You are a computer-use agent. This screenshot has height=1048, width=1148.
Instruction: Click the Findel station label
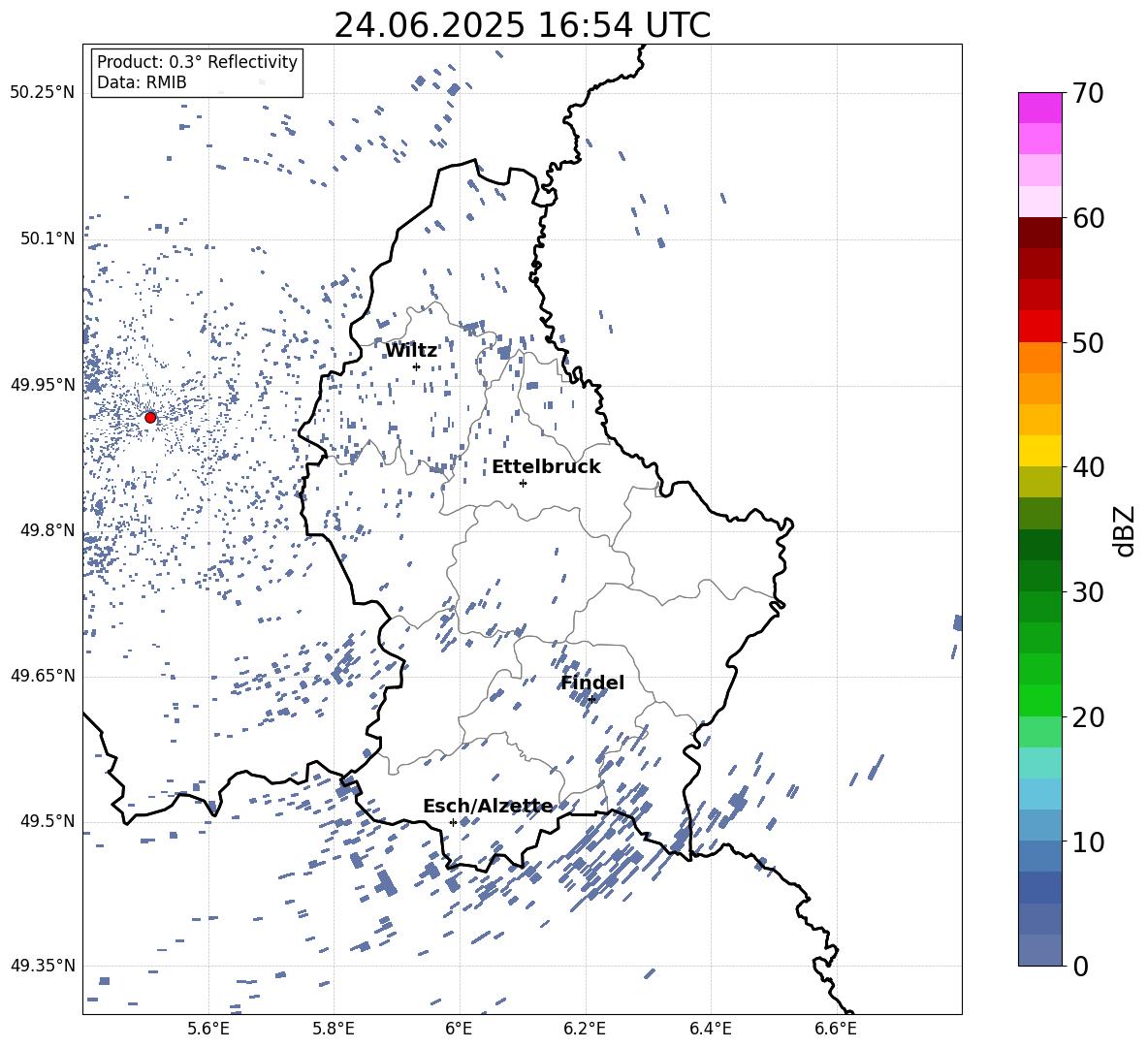(592, 683)
